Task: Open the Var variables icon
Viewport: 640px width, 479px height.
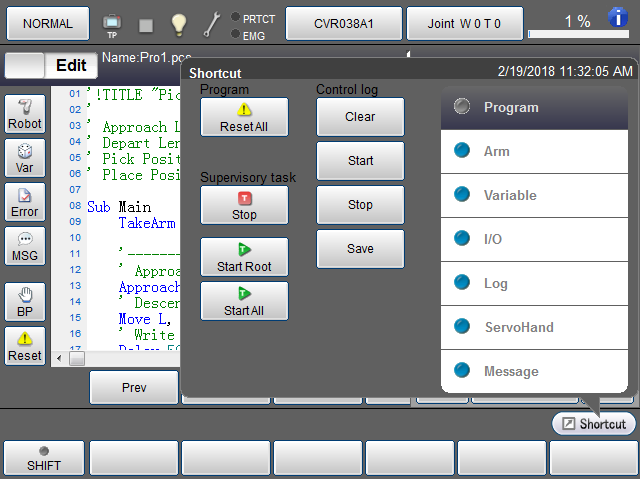Action: [25, 159]
